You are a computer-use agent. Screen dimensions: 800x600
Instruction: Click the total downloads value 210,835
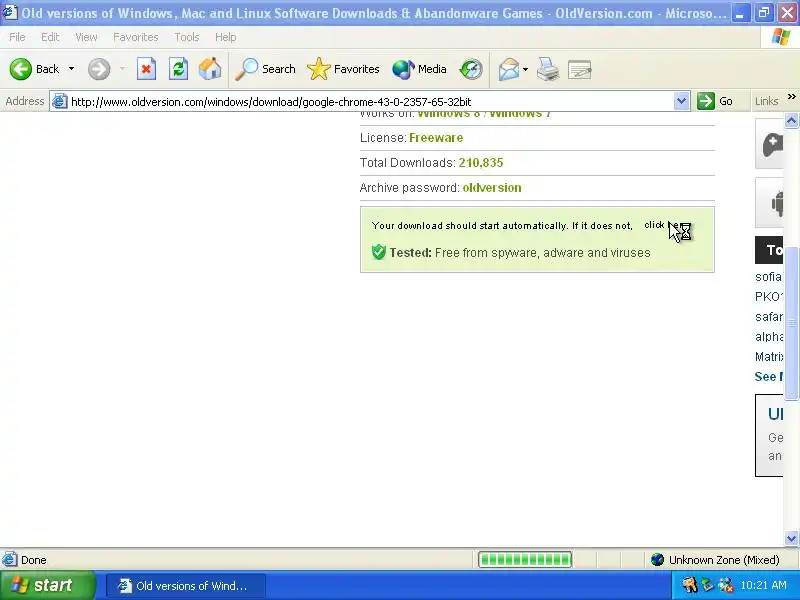click(x=481, y=163)
